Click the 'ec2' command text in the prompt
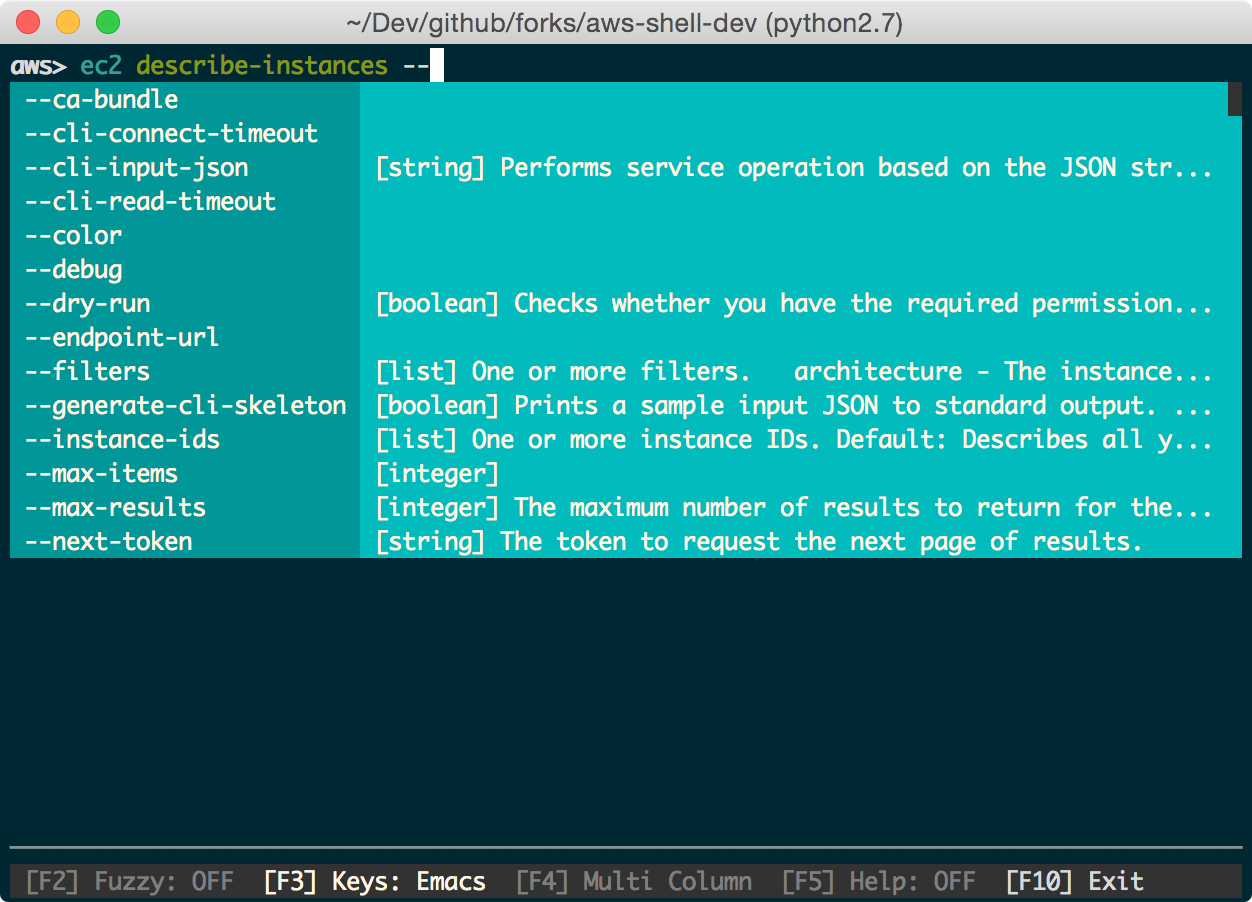This screenshot has width=1252, height=902. (x=101, y=66)
